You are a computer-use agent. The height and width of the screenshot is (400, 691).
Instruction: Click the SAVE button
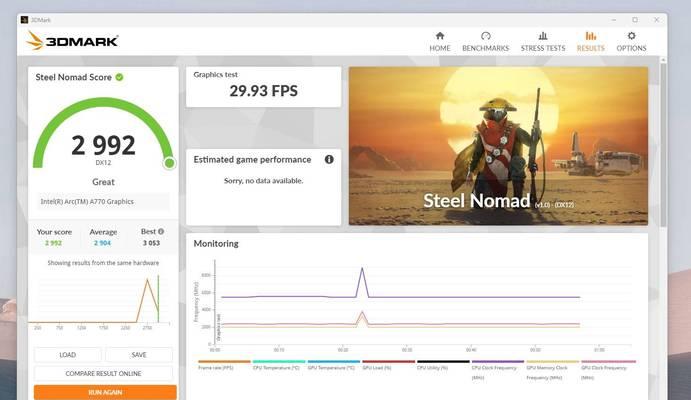tap(139, 355)
